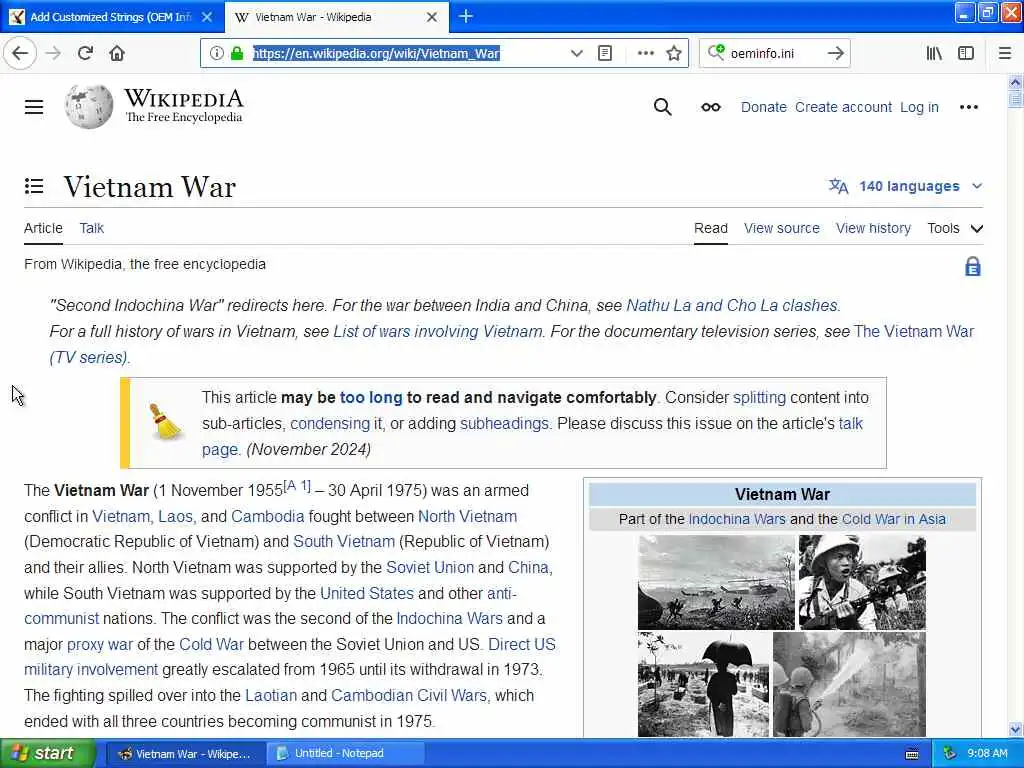Click the keyboard icon in taskbar

(x=912, y=754)
